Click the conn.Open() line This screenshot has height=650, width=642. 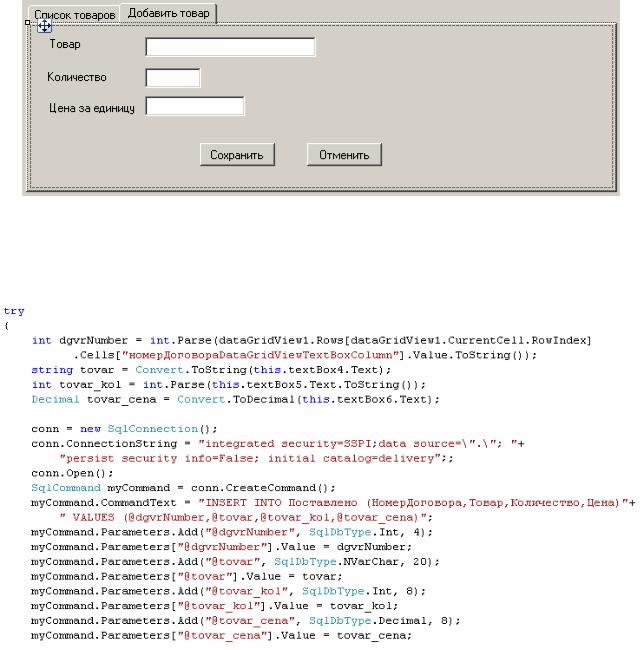tap(72, 473)
